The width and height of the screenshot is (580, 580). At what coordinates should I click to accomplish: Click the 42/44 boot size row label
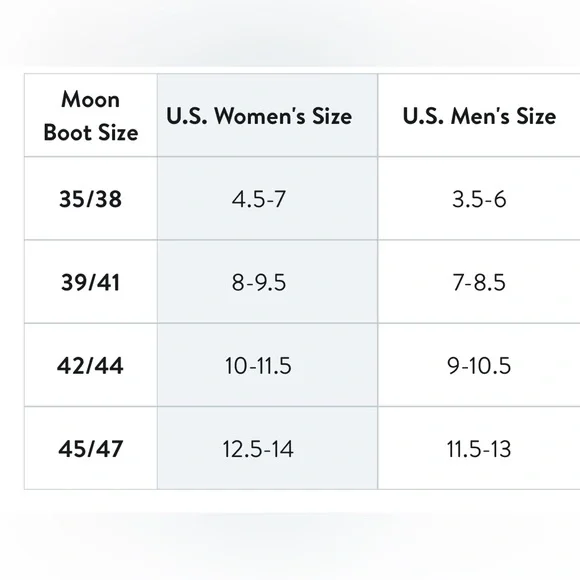pos(91,365)
